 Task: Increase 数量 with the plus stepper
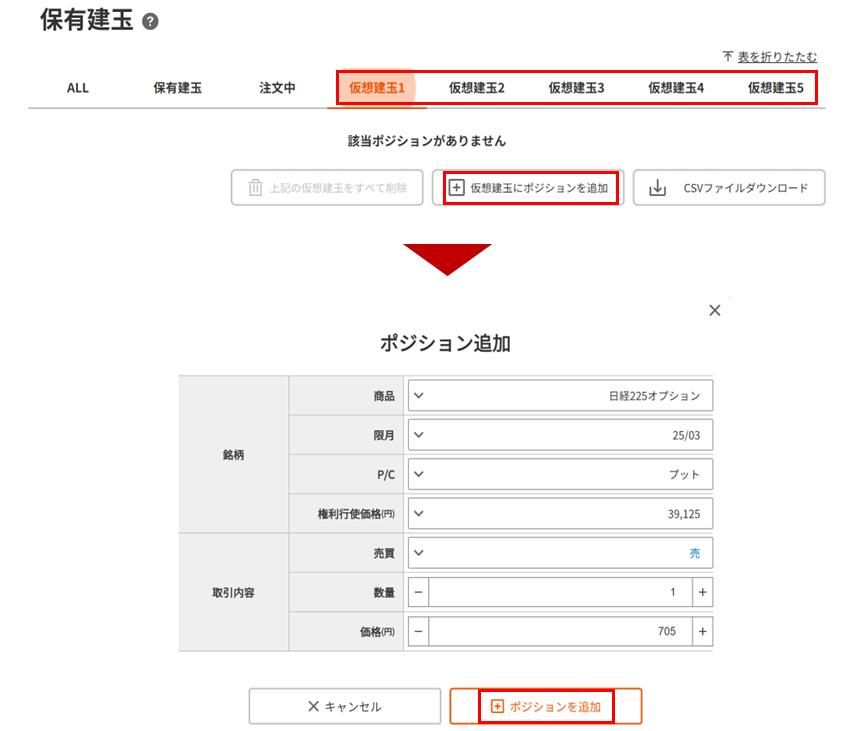pyautogui.click(x=703, y=592)
